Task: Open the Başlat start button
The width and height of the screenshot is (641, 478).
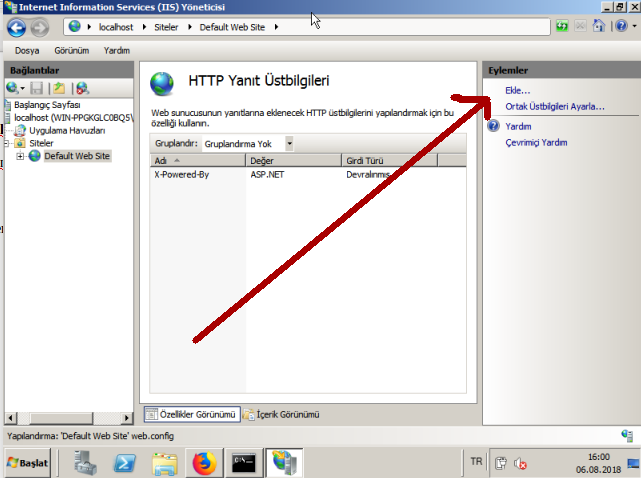Action: click(x=28, y=463)
